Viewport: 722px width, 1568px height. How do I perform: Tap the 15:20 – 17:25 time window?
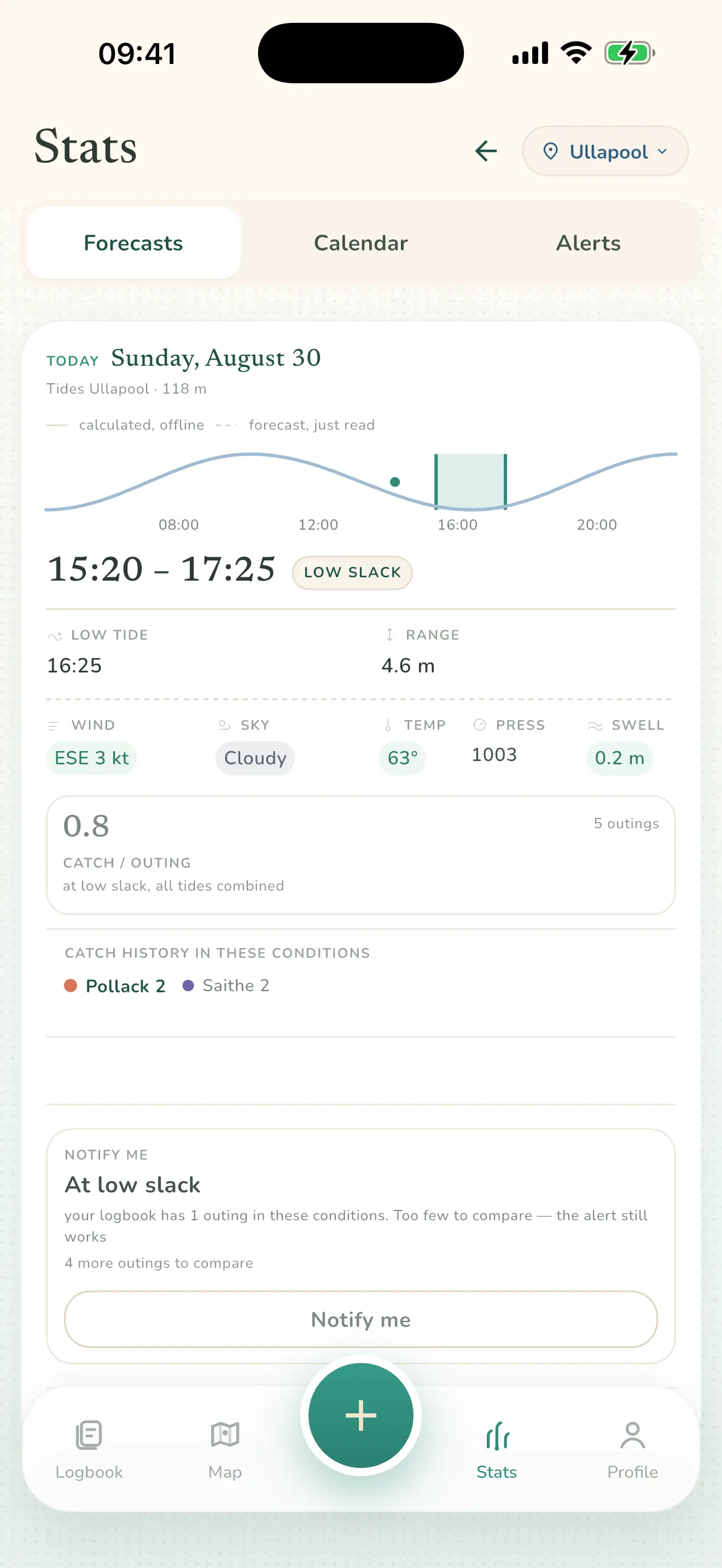[x=161, y=569]
